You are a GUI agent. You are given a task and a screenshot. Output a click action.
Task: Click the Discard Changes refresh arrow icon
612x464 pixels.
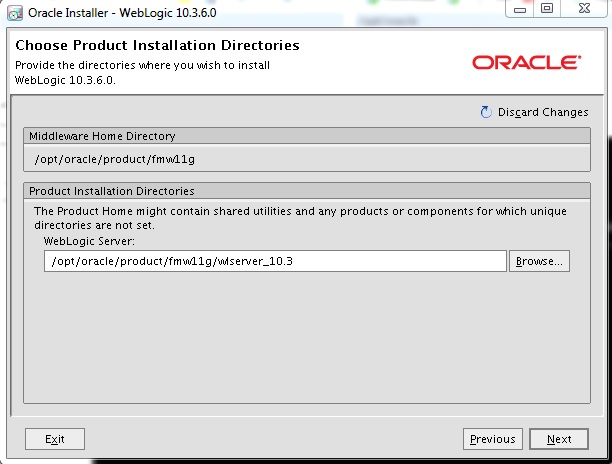coord(486,113)
